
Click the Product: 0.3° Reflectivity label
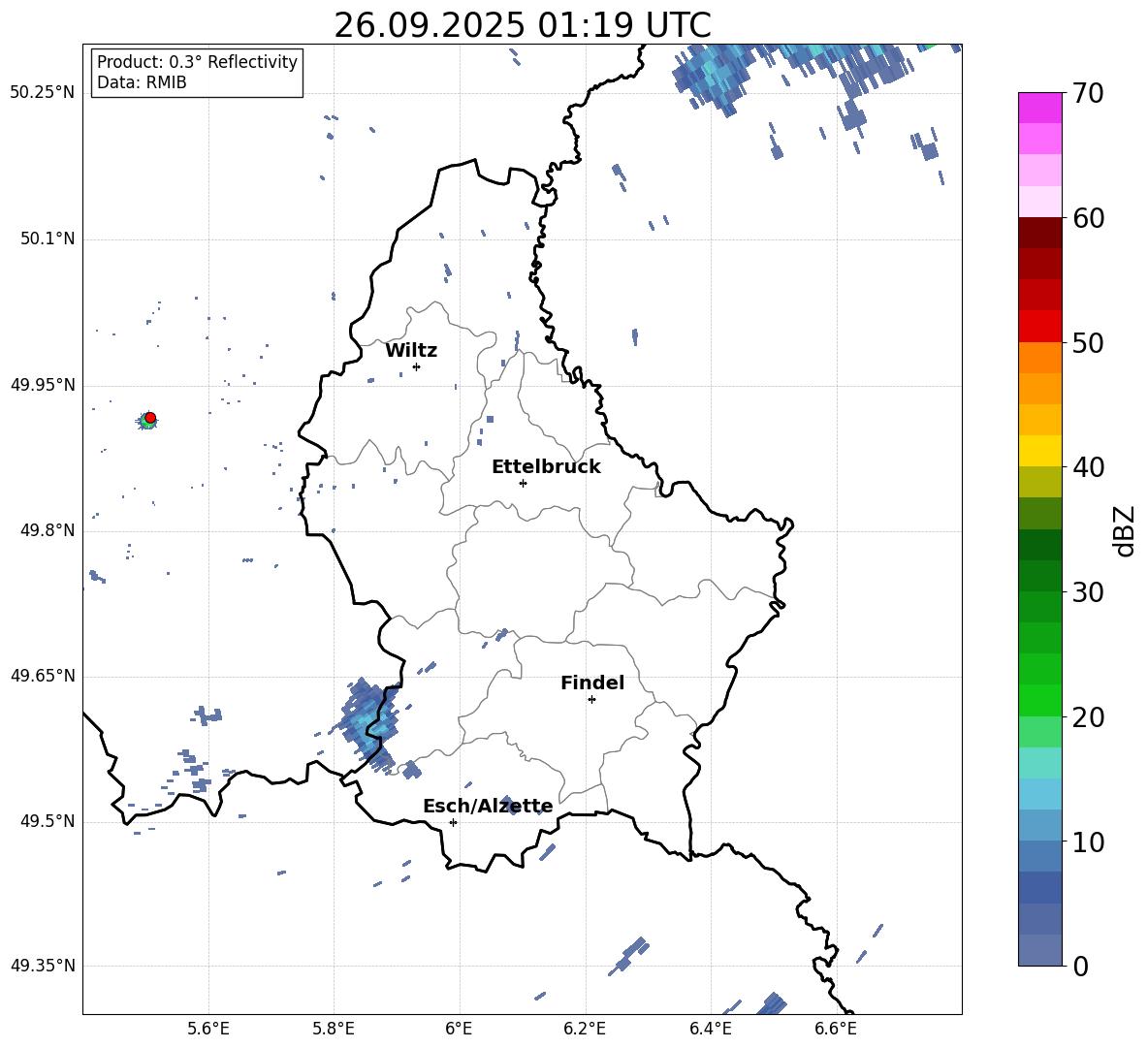point(197,62)
